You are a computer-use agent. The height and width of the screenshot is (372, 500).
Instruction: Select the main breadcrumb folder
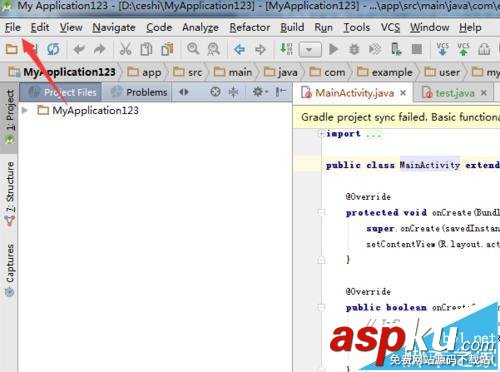pyautogui.click(x=233, y=72)
